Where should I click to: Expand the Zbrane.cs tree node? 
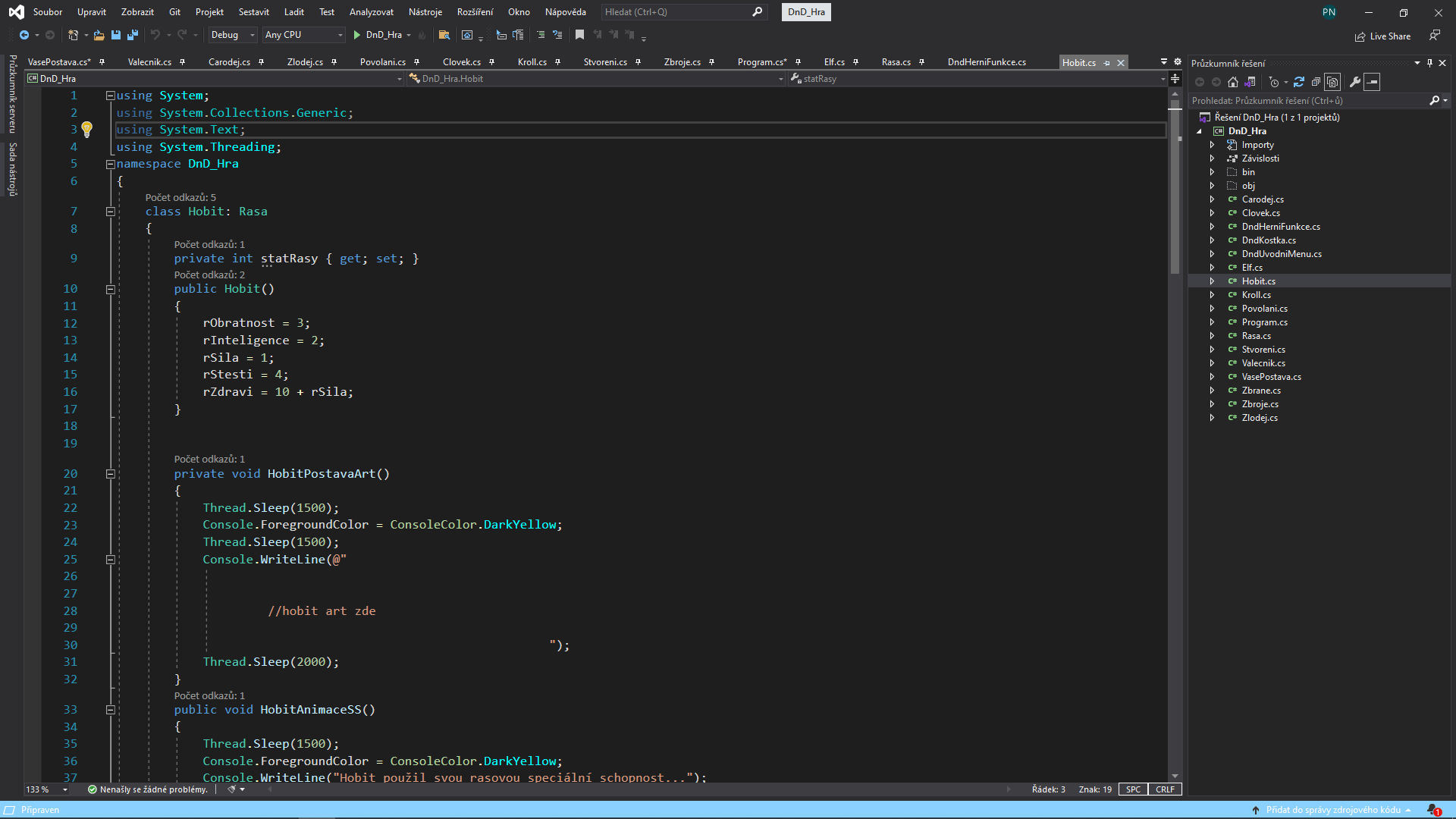pos(1212,391)
